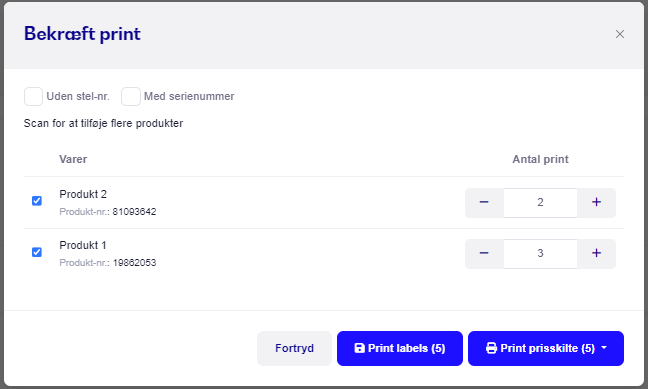Enable the Med serienummer checkbox
The width and height of the screenshot is (648, 389).
pos(131,96)
